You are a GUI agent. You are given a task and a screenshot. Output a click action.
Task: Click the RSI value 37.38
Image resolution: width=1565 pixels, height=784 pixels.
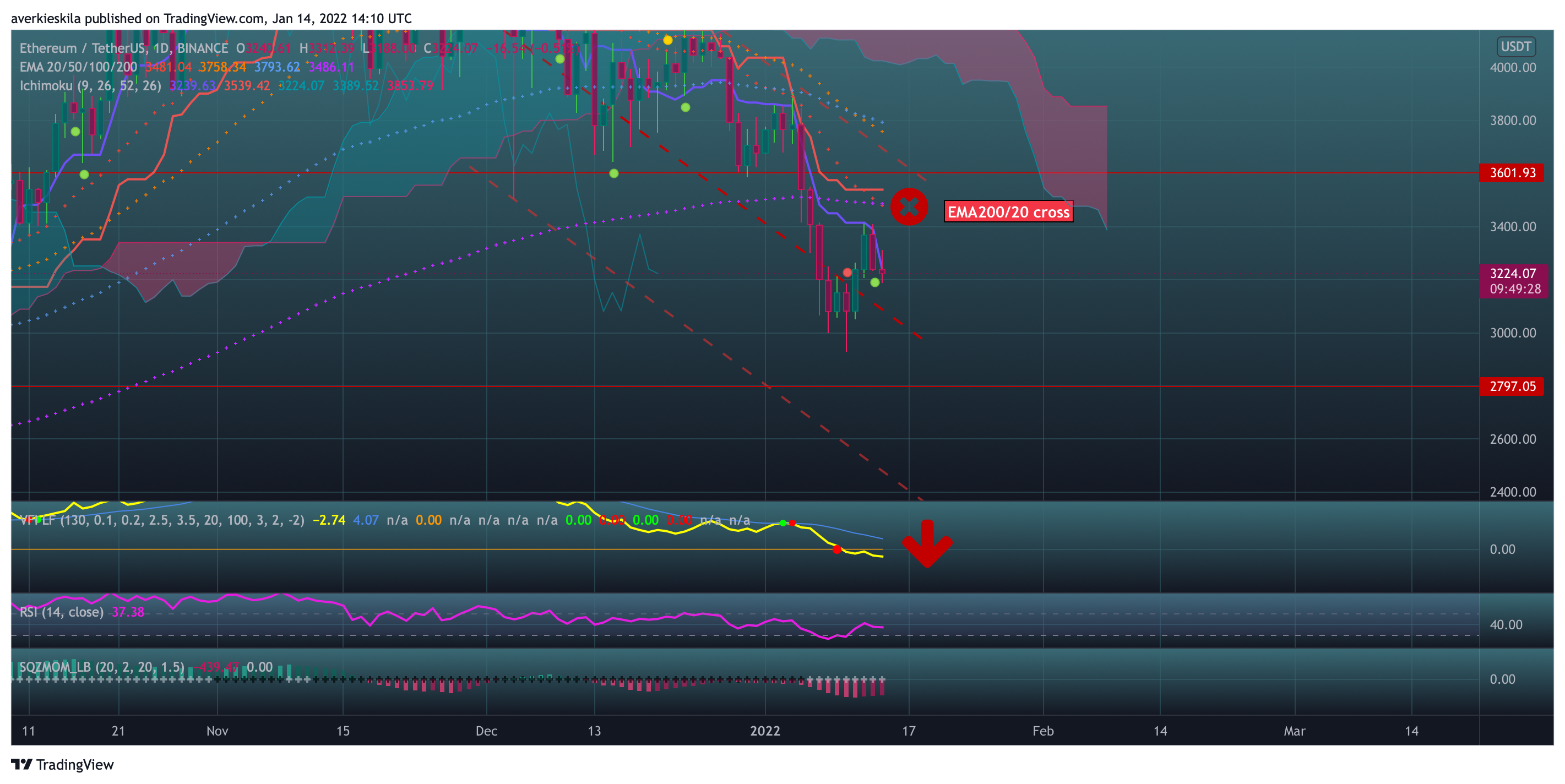[x=128, y=612]
